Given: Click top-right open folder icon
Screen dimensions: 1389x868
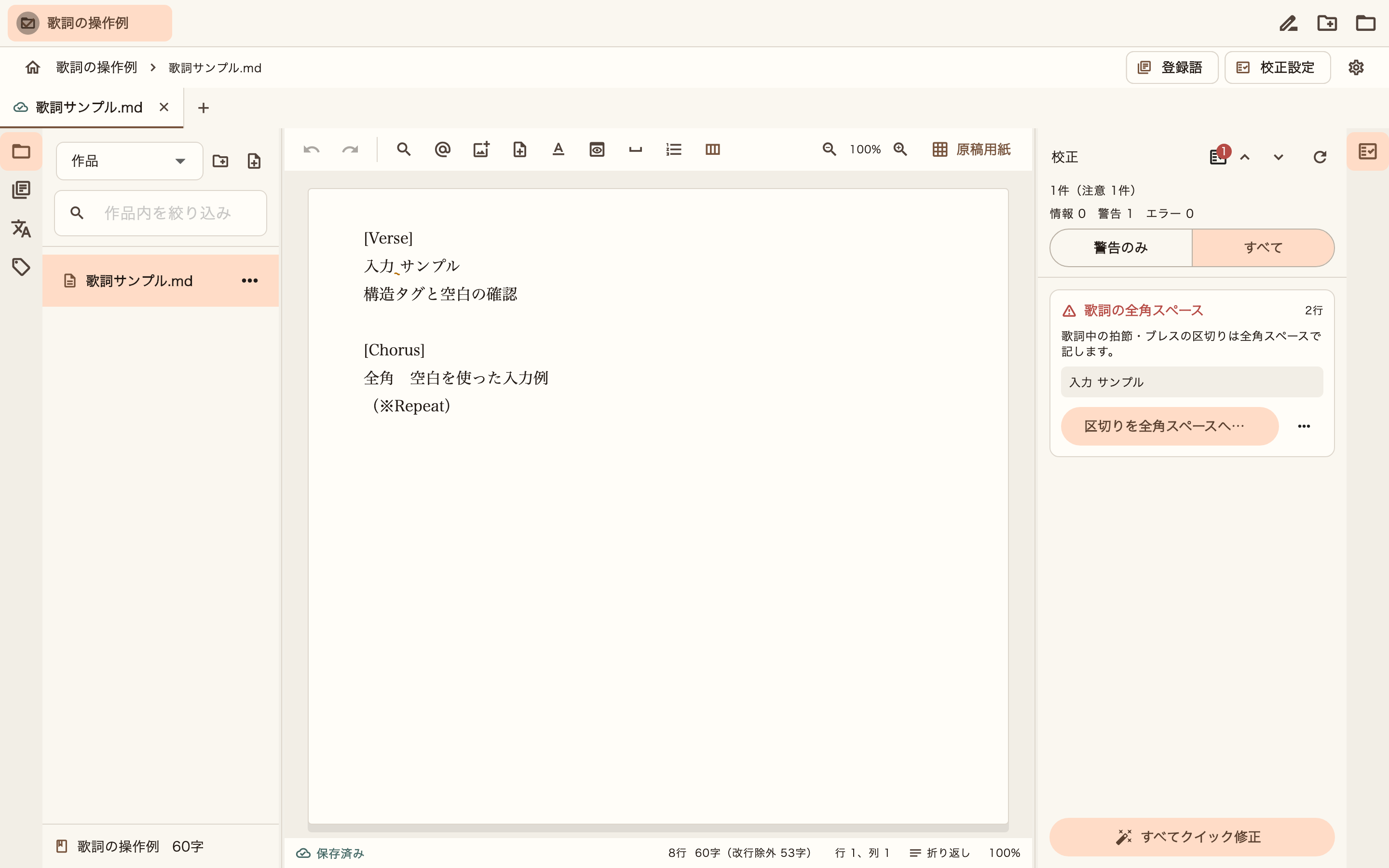Looking at the screenshot, I should tap(1365, 24).
